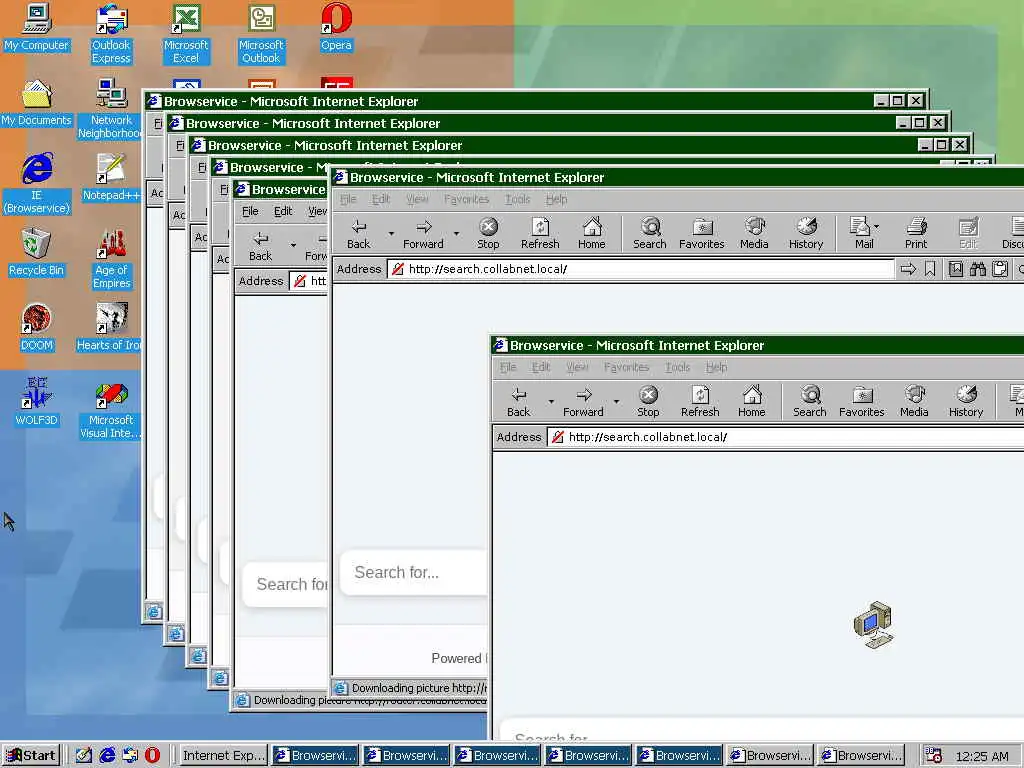The image size is (1024, 768).
Task: Open Help menu in the frontmost Browservice window
Action: pos(716,367)
